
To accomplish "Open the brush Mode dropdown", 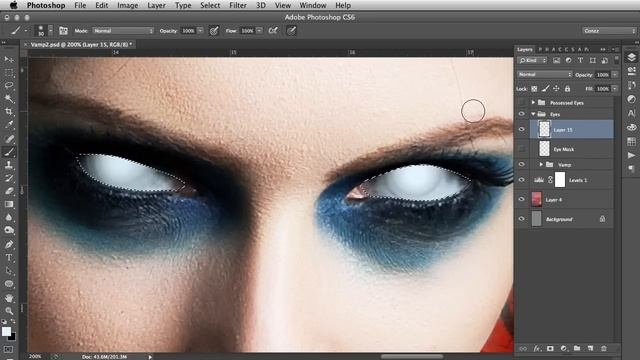I will (123, 31).
